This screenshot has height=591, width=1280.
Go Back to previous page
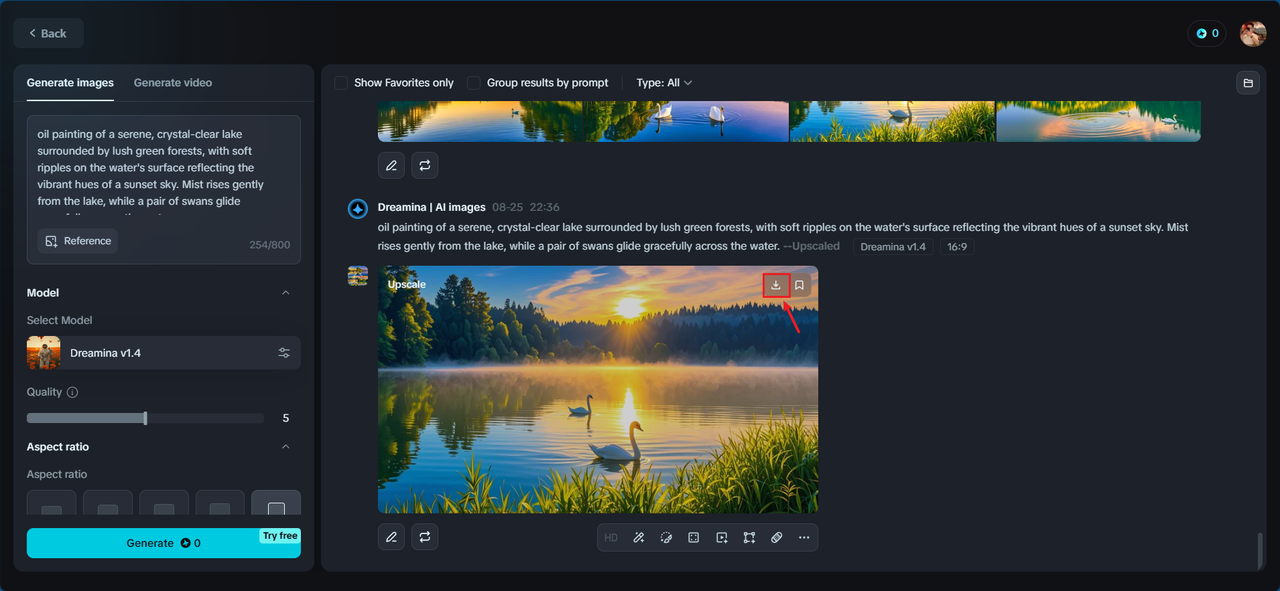(48, 33)
